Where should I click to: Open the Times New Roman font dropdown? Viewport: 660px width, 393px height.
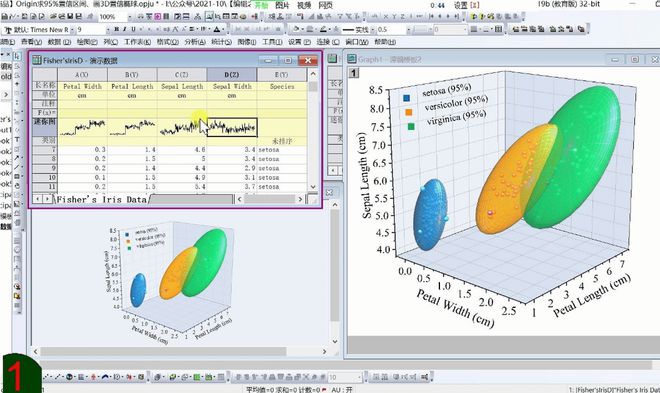point(72,29)
